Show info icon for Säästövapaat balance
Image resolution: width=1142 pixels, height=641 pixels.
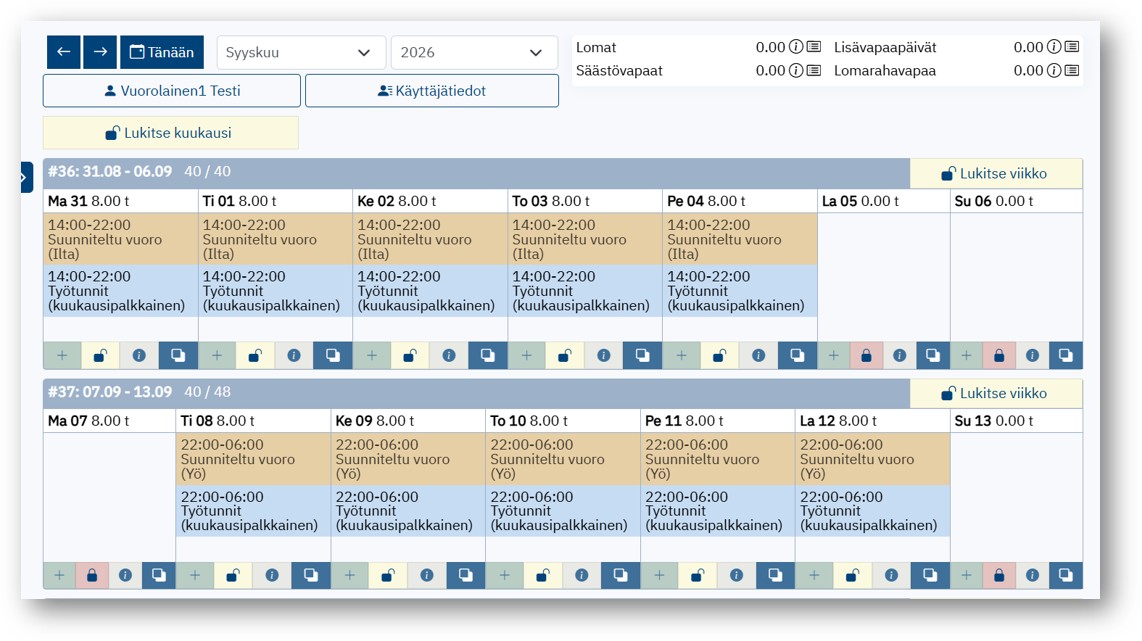[796, 71]
